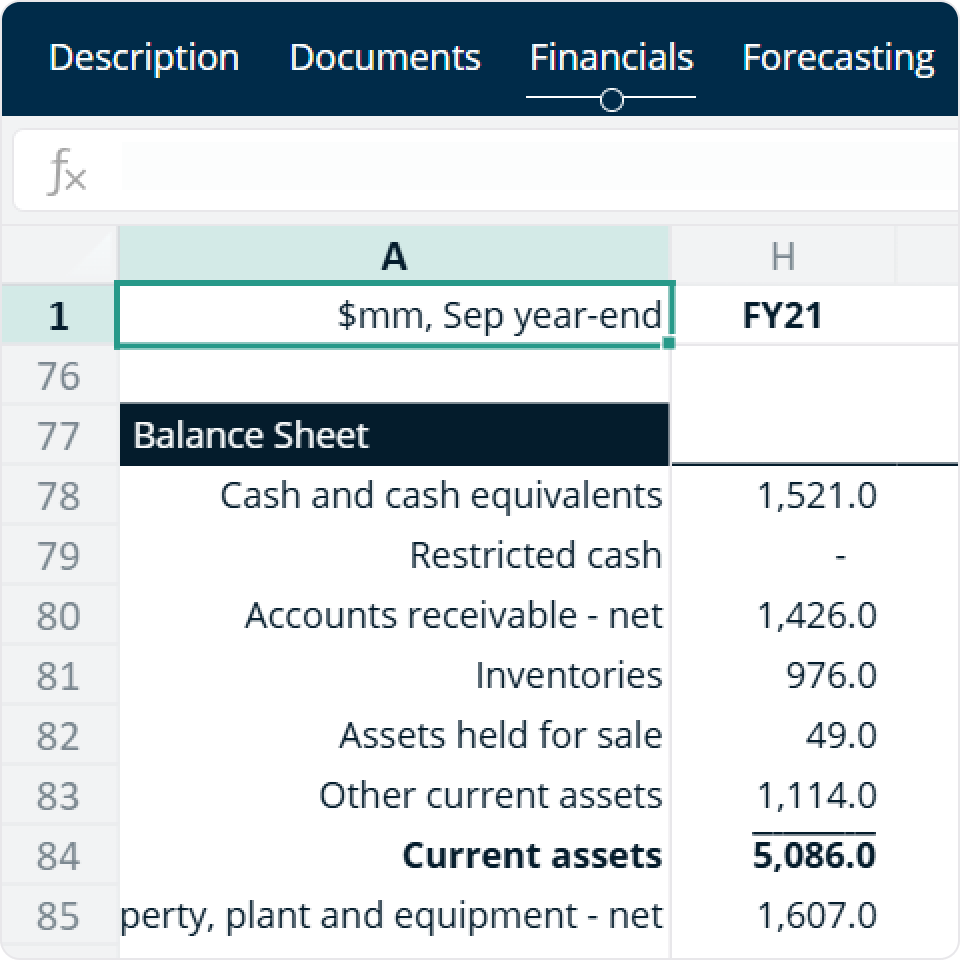Select row 77 header
Image resolution: width=960 pixels, height=960 pixels.
pyautogui.click(x=59, y=436)
